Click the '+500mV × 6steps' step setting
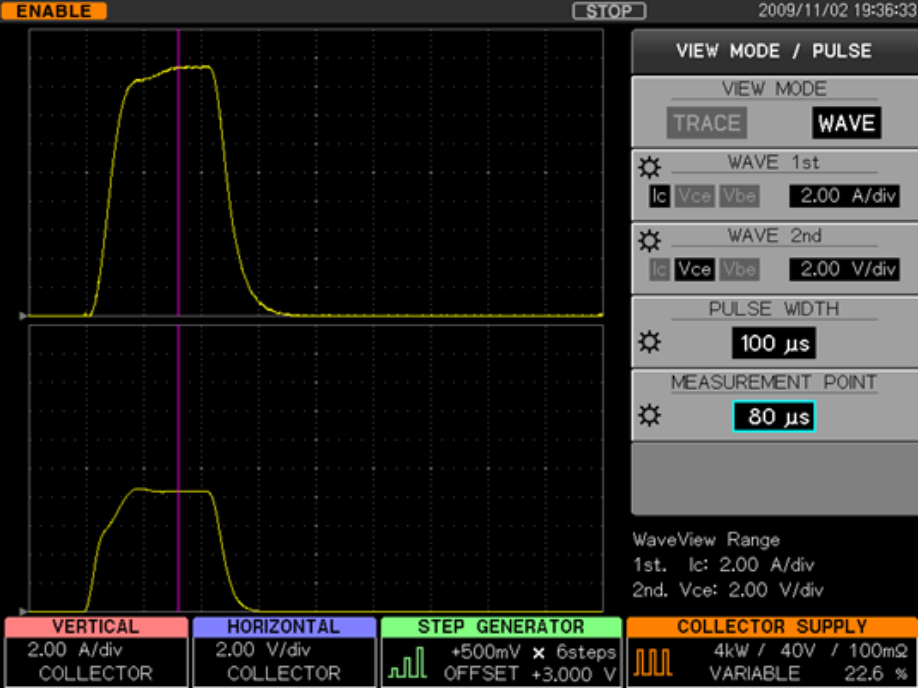 pos(533,652)
